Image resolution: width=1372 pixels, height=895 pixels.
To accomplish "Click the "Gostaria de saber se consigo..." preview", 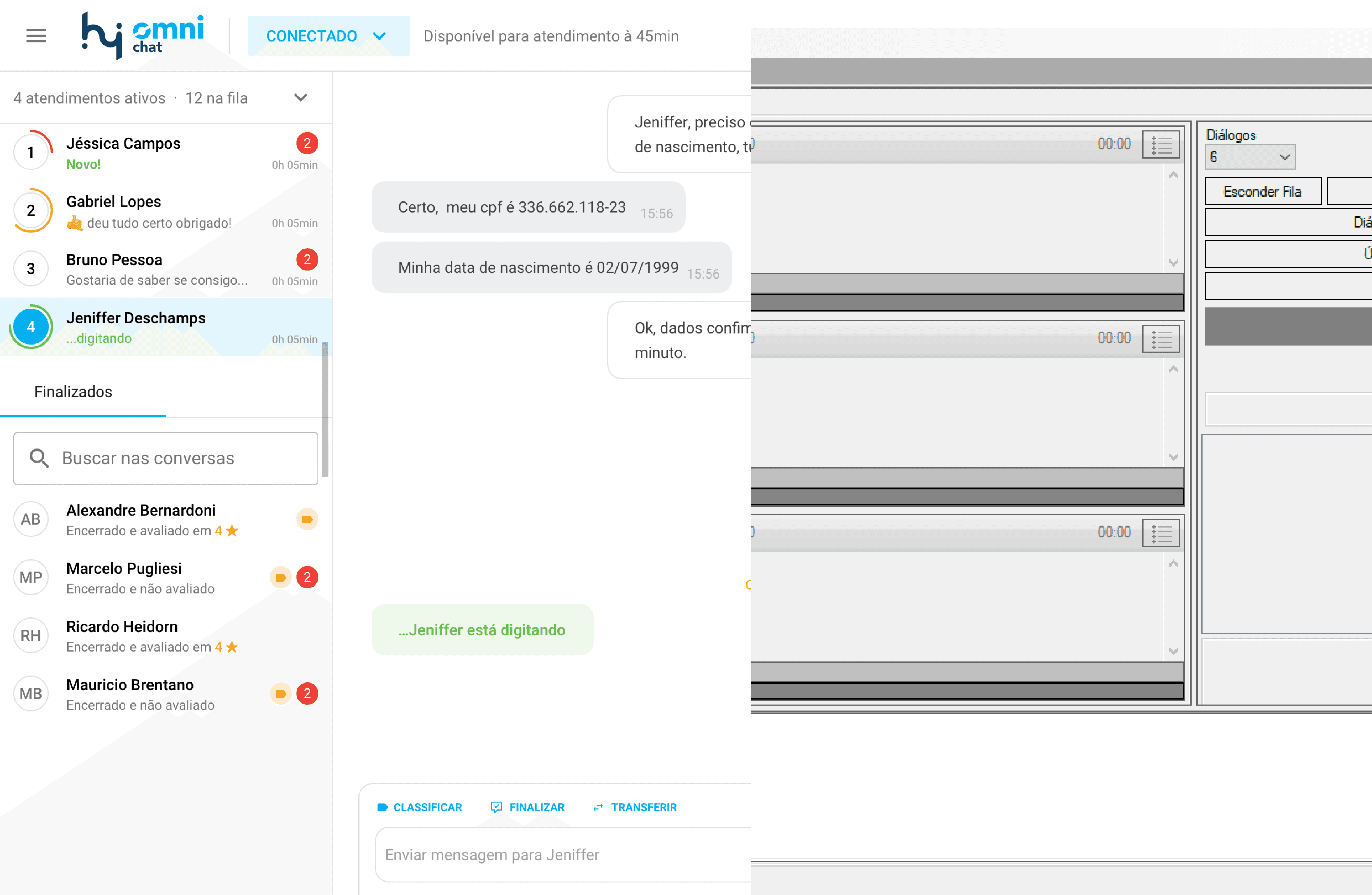I will pos(157,280).
